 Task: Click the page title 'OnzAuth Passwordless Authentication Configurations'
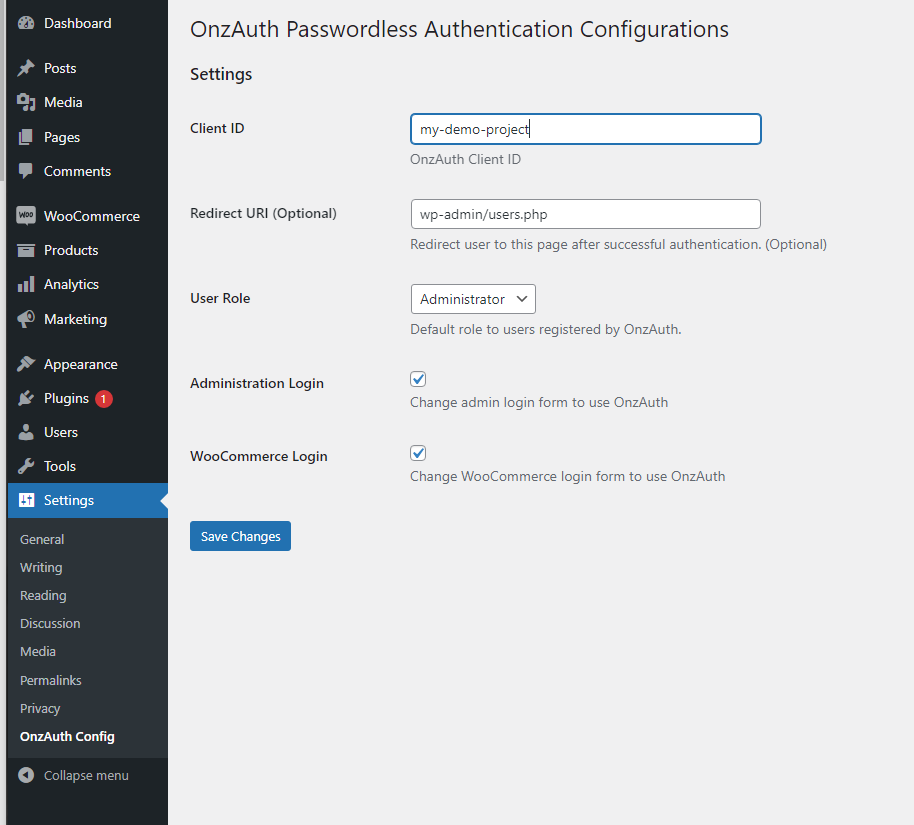pos(459,29)
